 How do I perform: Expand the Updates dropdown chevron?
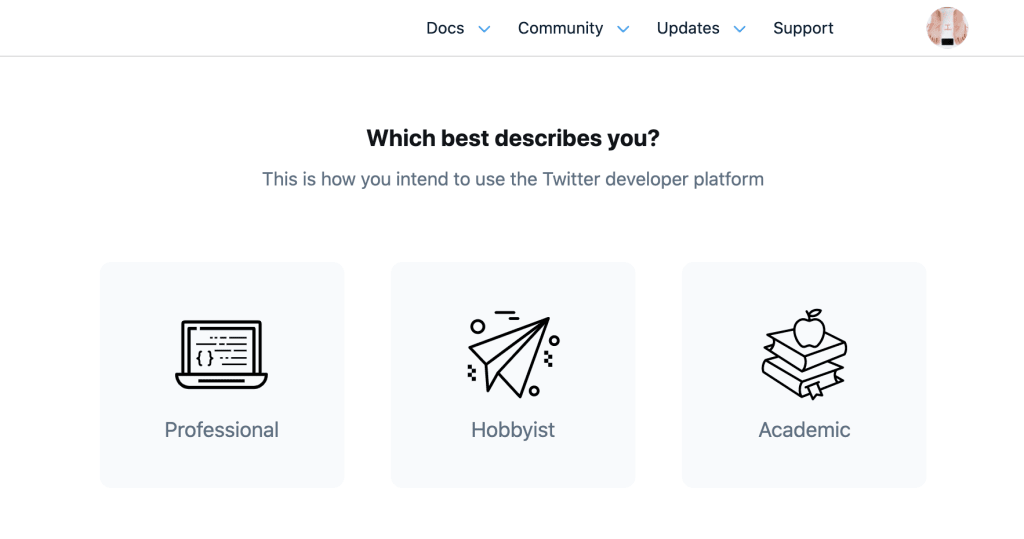[739, 29]
